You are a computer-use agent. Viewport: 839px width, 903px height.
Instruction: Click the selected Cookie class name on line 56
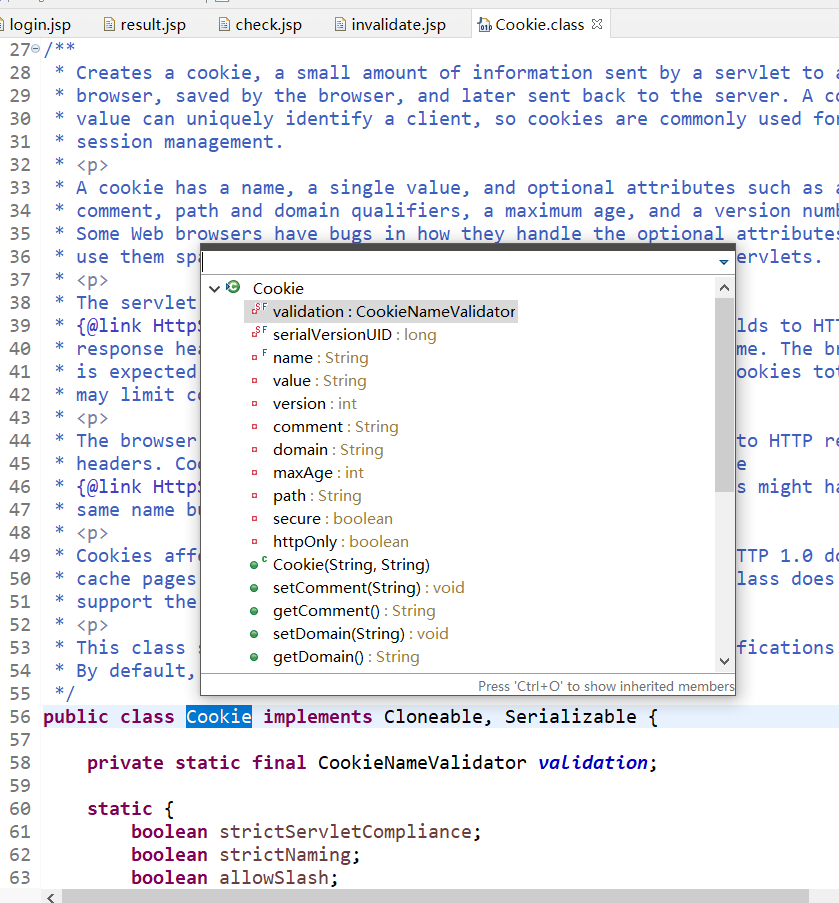(219, 717)
